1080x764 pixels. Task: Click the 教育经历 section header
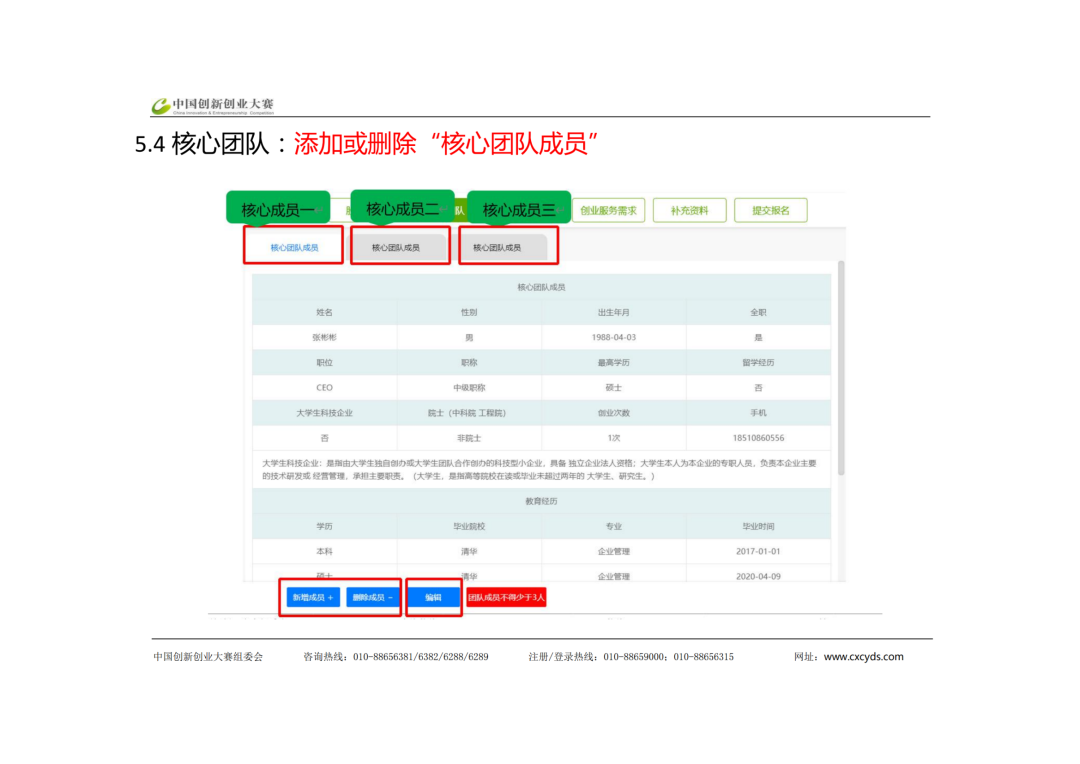(541, 501)
